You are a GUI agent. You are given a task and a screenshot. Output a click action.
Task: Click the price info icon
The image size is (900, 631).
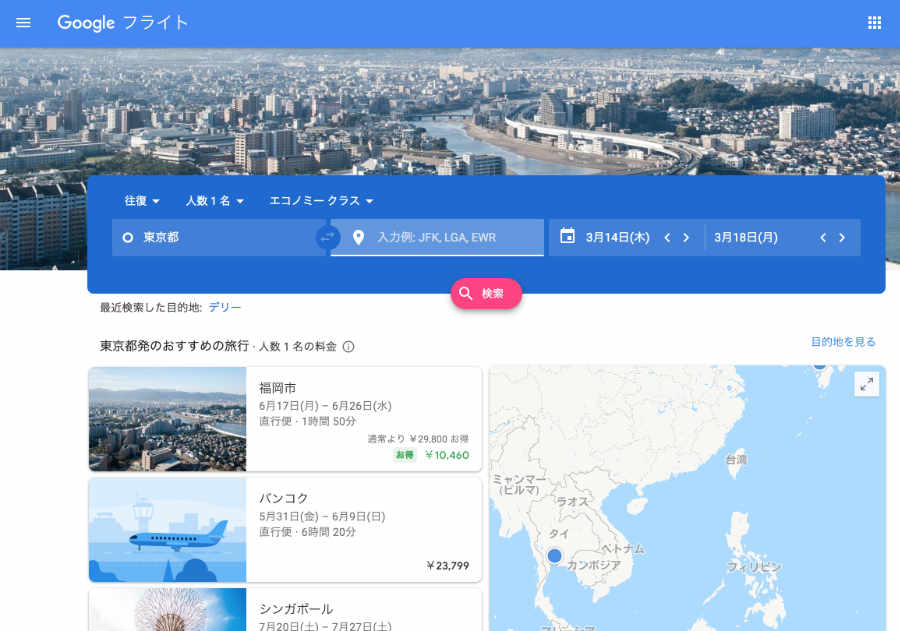(x=348, y=346)
